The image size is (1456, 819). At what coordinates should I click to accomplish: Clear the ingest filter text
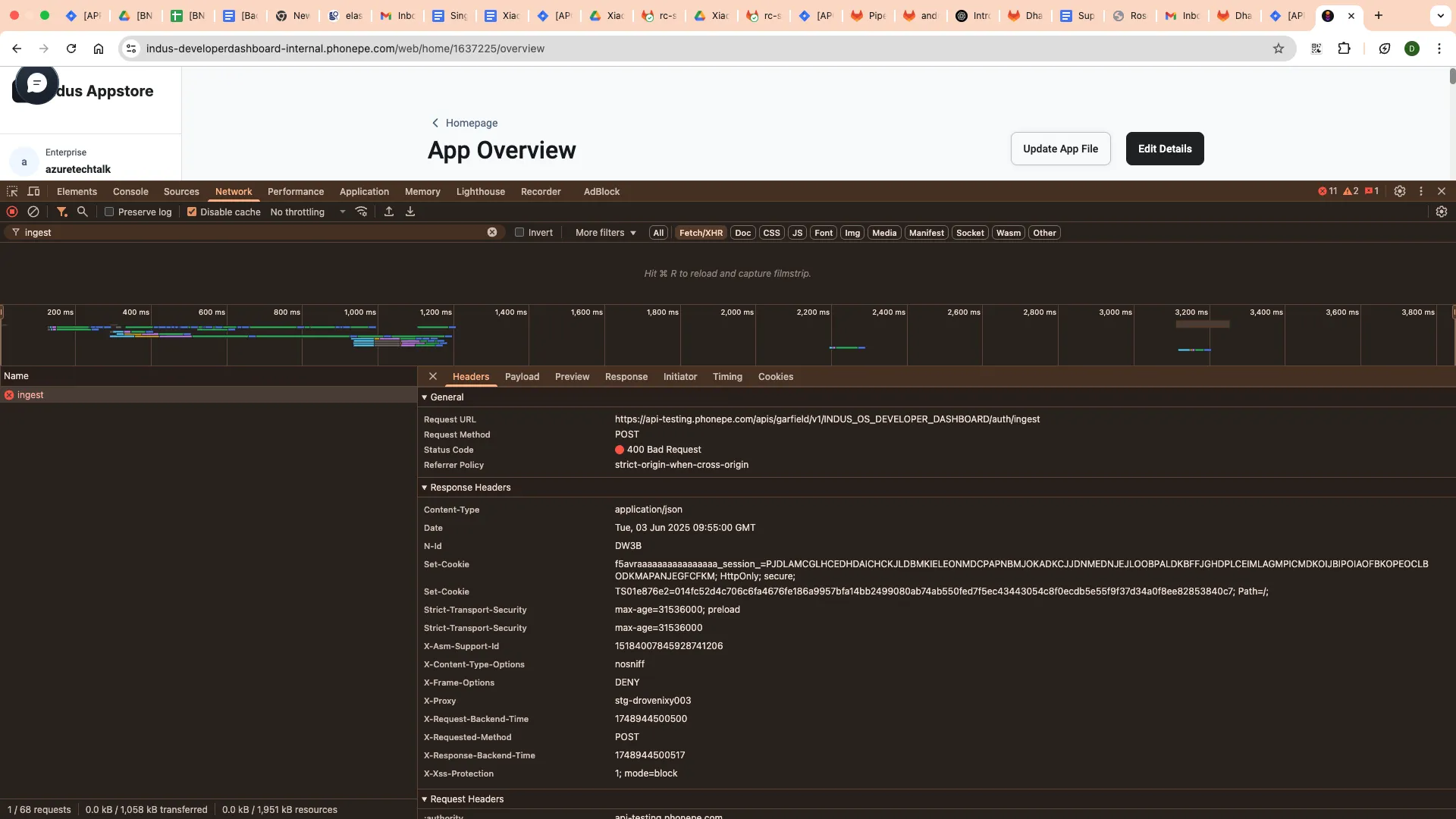(x=492, y=233)
